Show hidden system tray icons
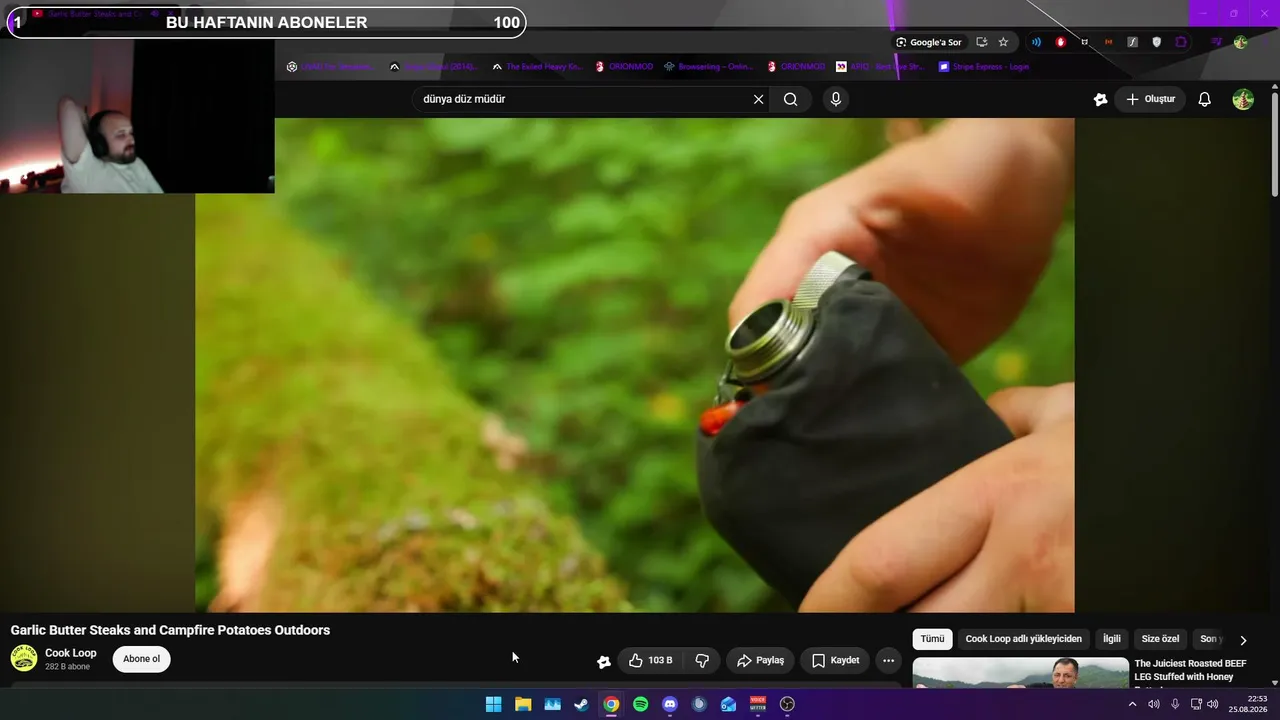1280x720 pixels. pos(1132,704)
